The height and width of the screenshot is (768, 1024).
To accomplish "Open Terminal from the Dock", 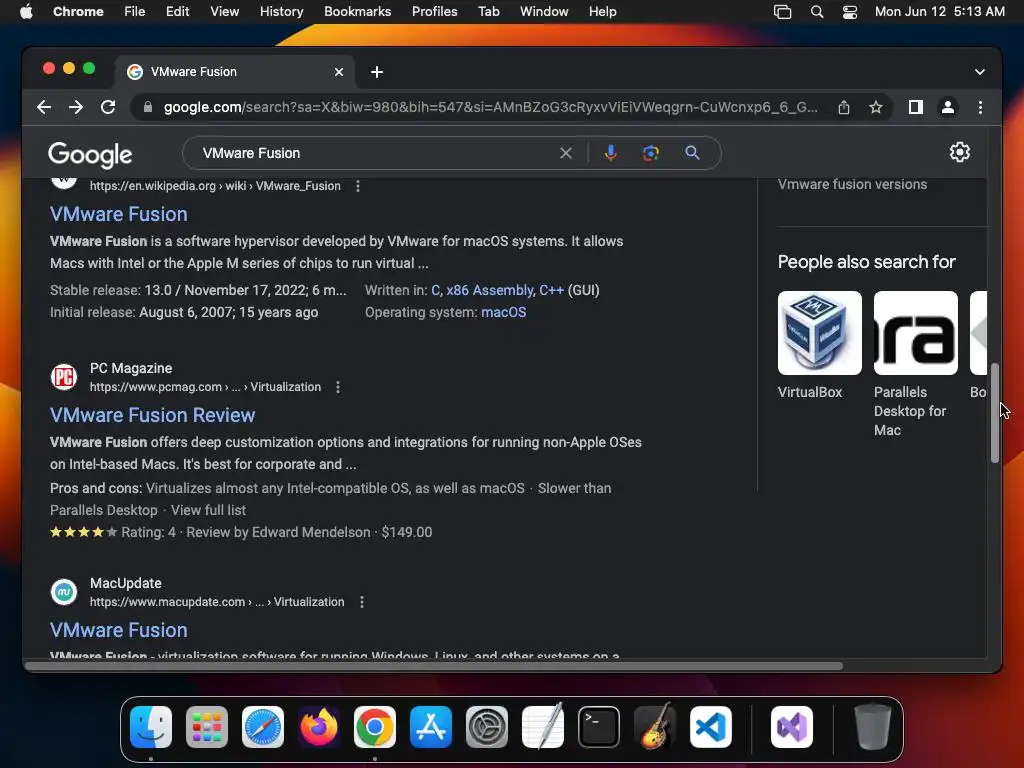I will pyautogui.click(x=599, y=727).
